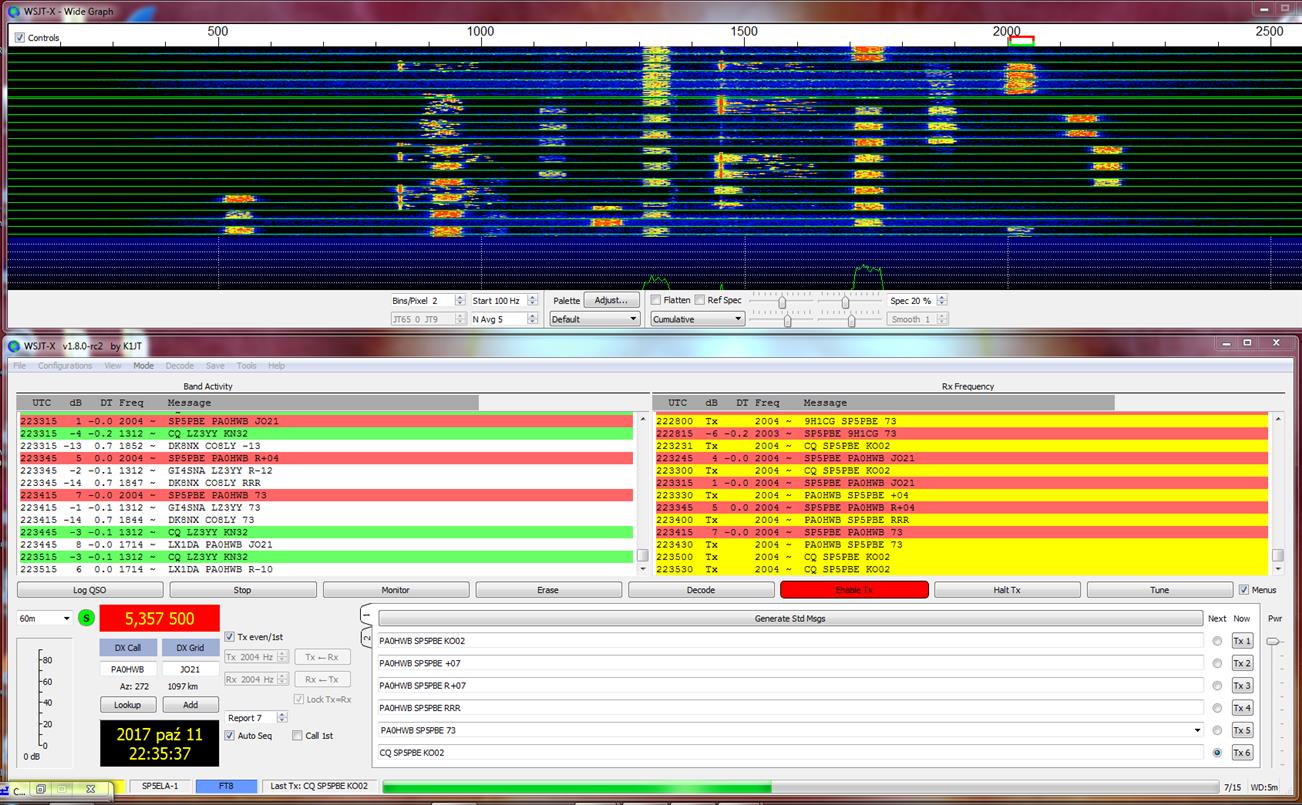Click the lower-right spectrum slider near Smooth
Image resolution: width=1302 pixels, height=805 pixels.
pyautogui.click(x=851, y=320)
